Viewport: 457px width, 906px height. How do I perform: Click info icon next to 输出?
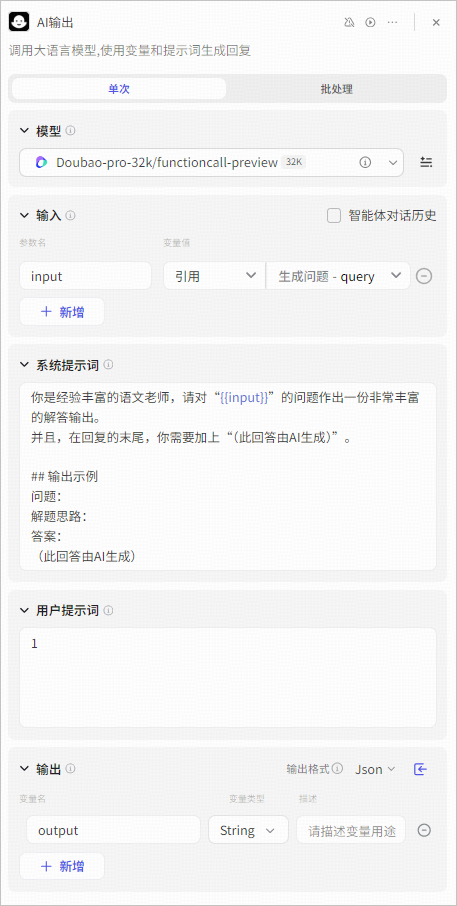[x=70, y=768]
